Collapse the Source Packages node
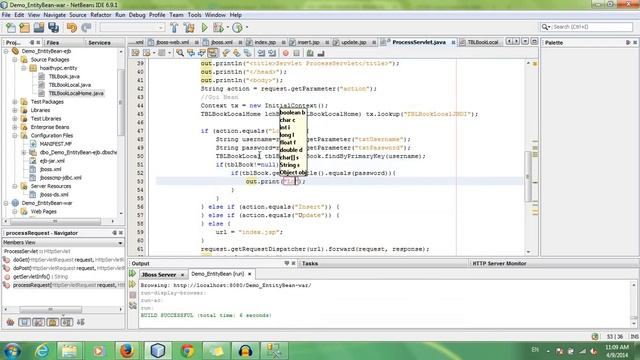Image resolution: width=640 pixels, height=360 pixels. pos(15,60)
